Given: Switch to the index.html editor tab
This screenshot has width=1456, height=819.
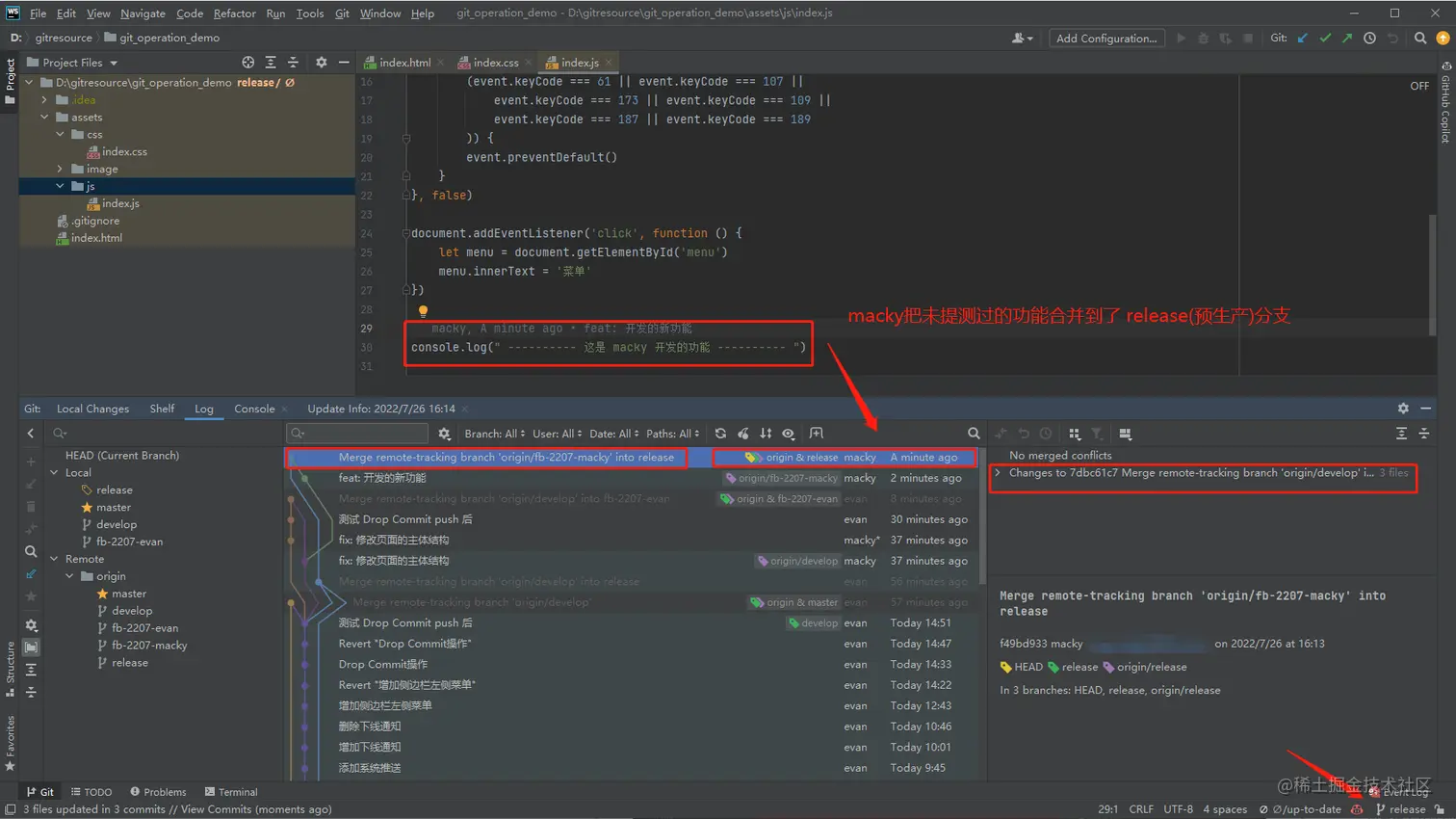Looking at the screenshot, I should pyautogui.click(x=404, y=63).
